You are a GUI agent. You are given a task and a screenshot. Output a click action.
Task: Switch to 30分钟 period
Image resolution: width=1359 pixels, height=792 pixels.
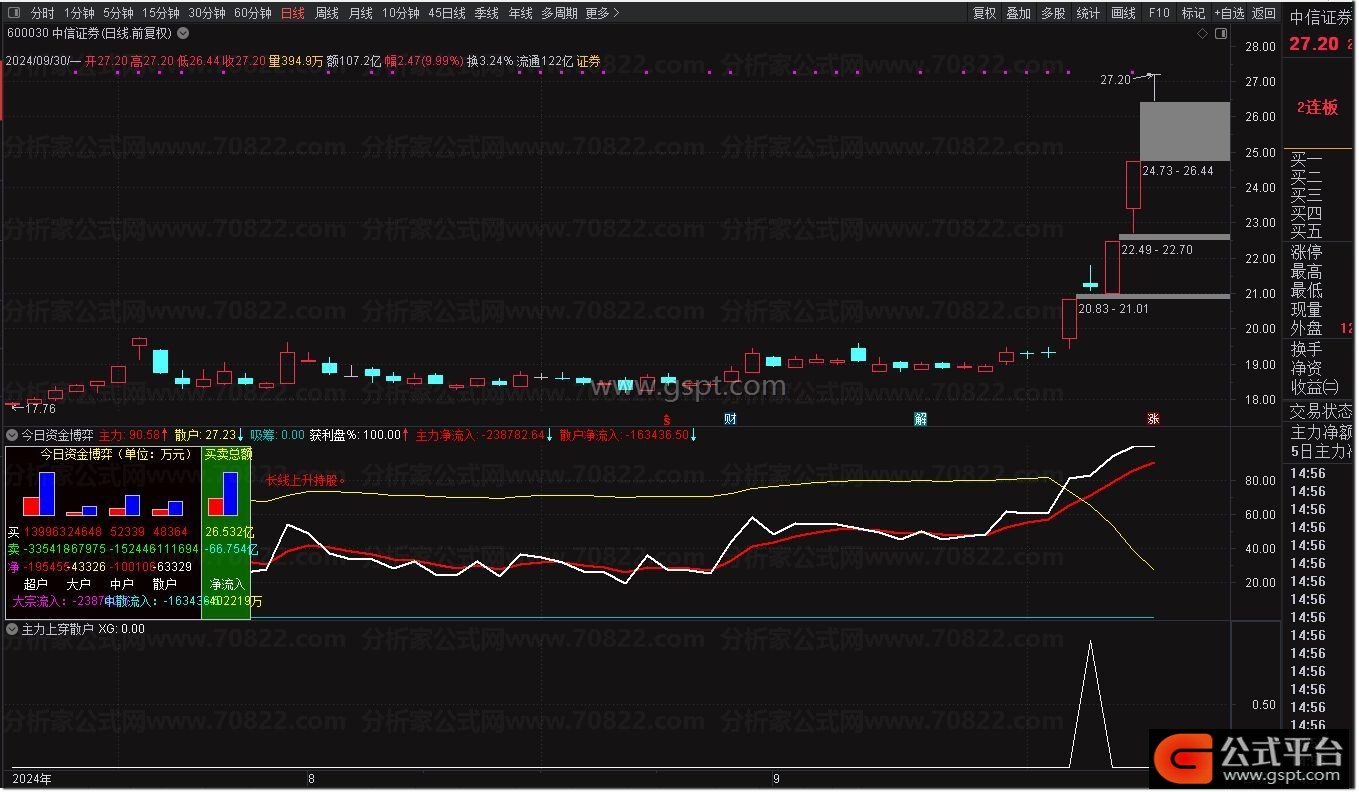[206, 14]
